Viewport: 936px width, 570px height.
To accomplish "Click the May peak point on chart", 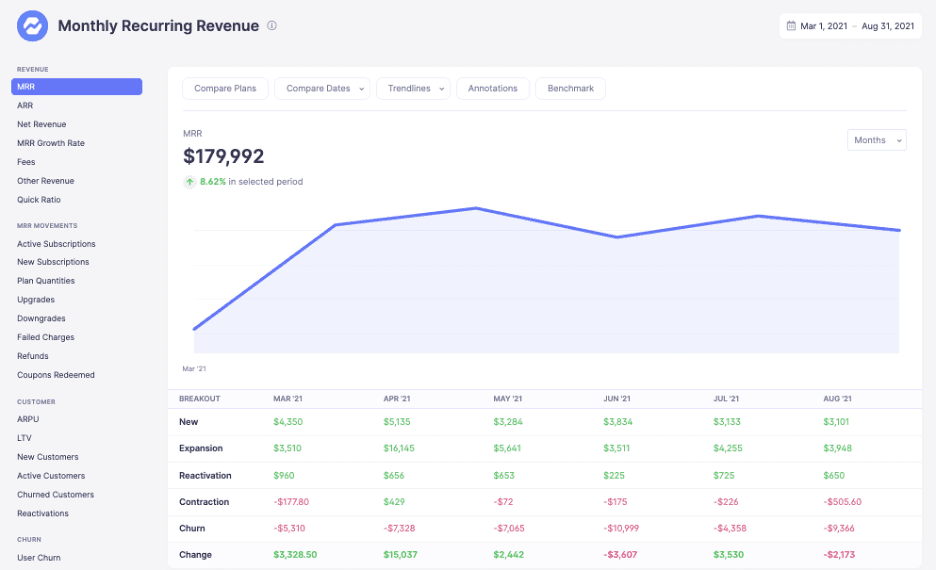I will pyautogui.click(x=476, y=208).
